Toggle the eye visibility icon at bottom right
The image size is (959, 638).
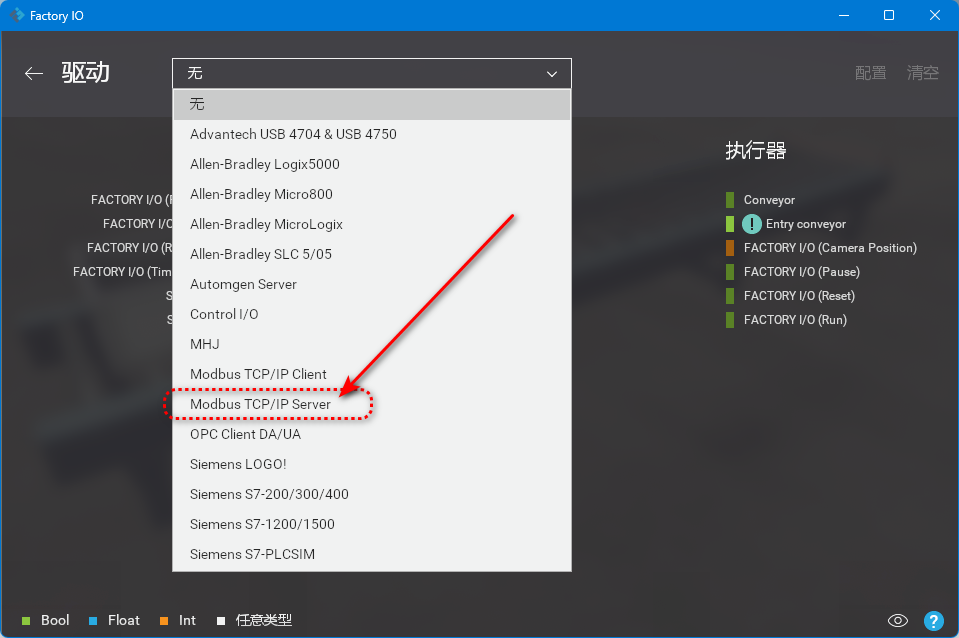897,621
